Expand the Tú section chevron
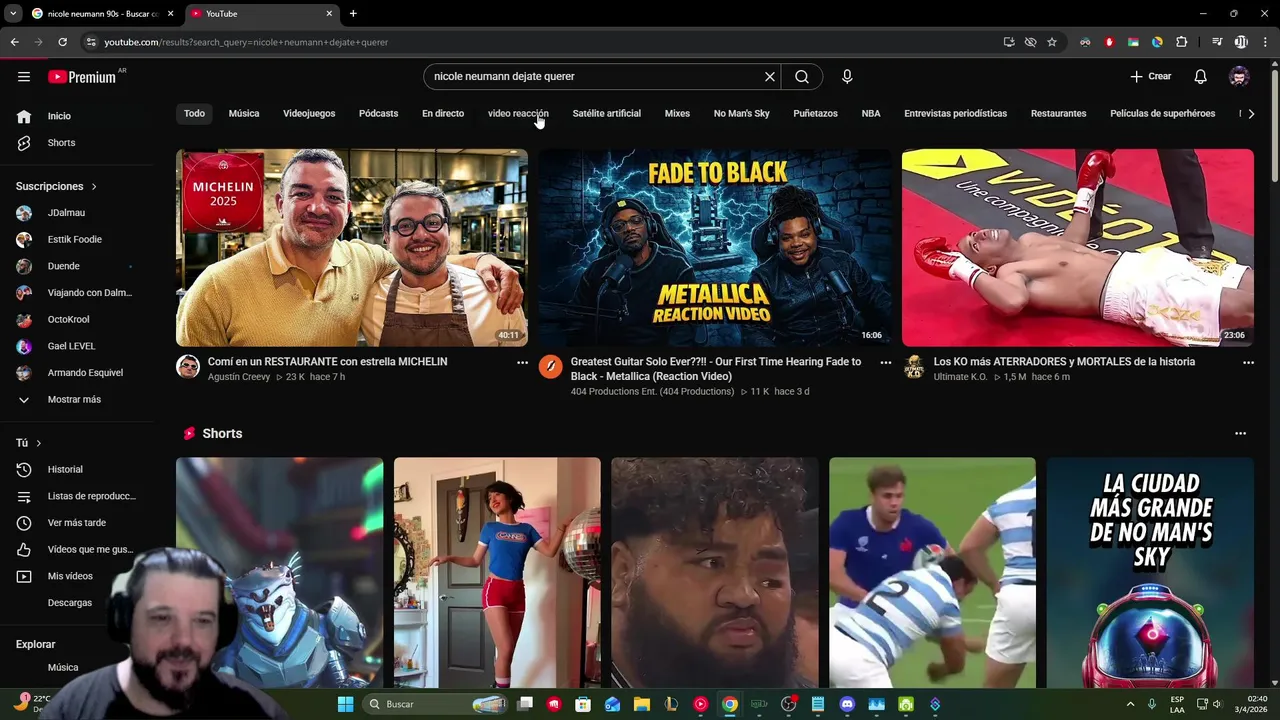This screenshot has height=720, width=1280. coord(39,443)
